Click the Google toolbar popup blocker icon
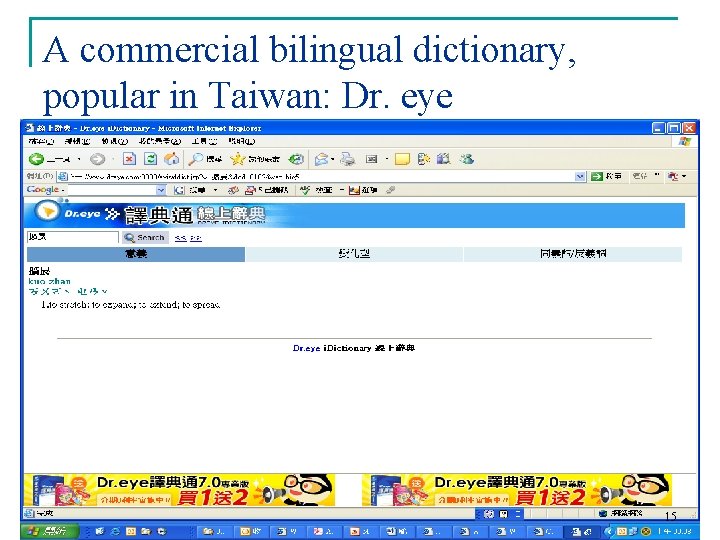This screenshot has height=540, width=720. (249, 190)
